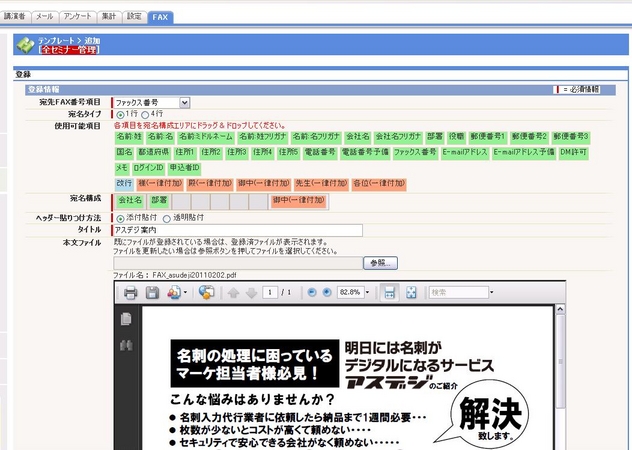Click the 82.8% zoom value field

[x=349, y=292]
